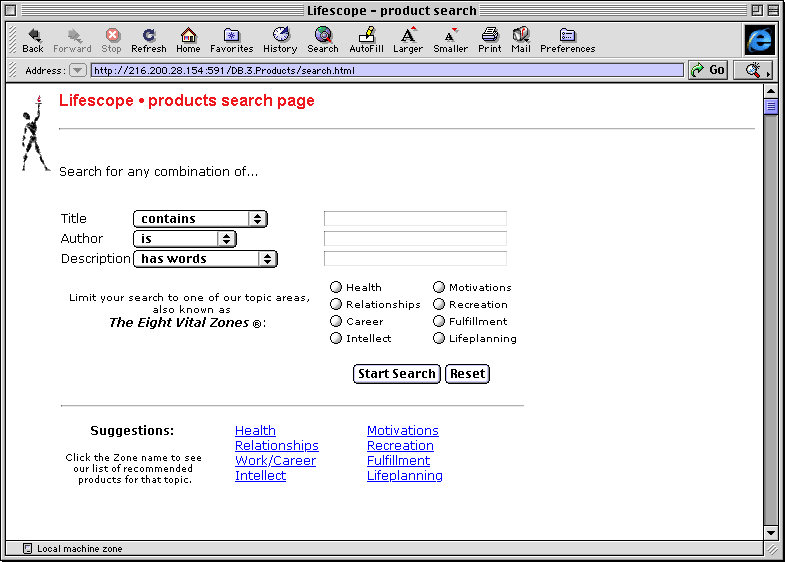Open the Title 'contains' dropdown
This screenshot has height=562, width=785.
(x=200, y=219)
